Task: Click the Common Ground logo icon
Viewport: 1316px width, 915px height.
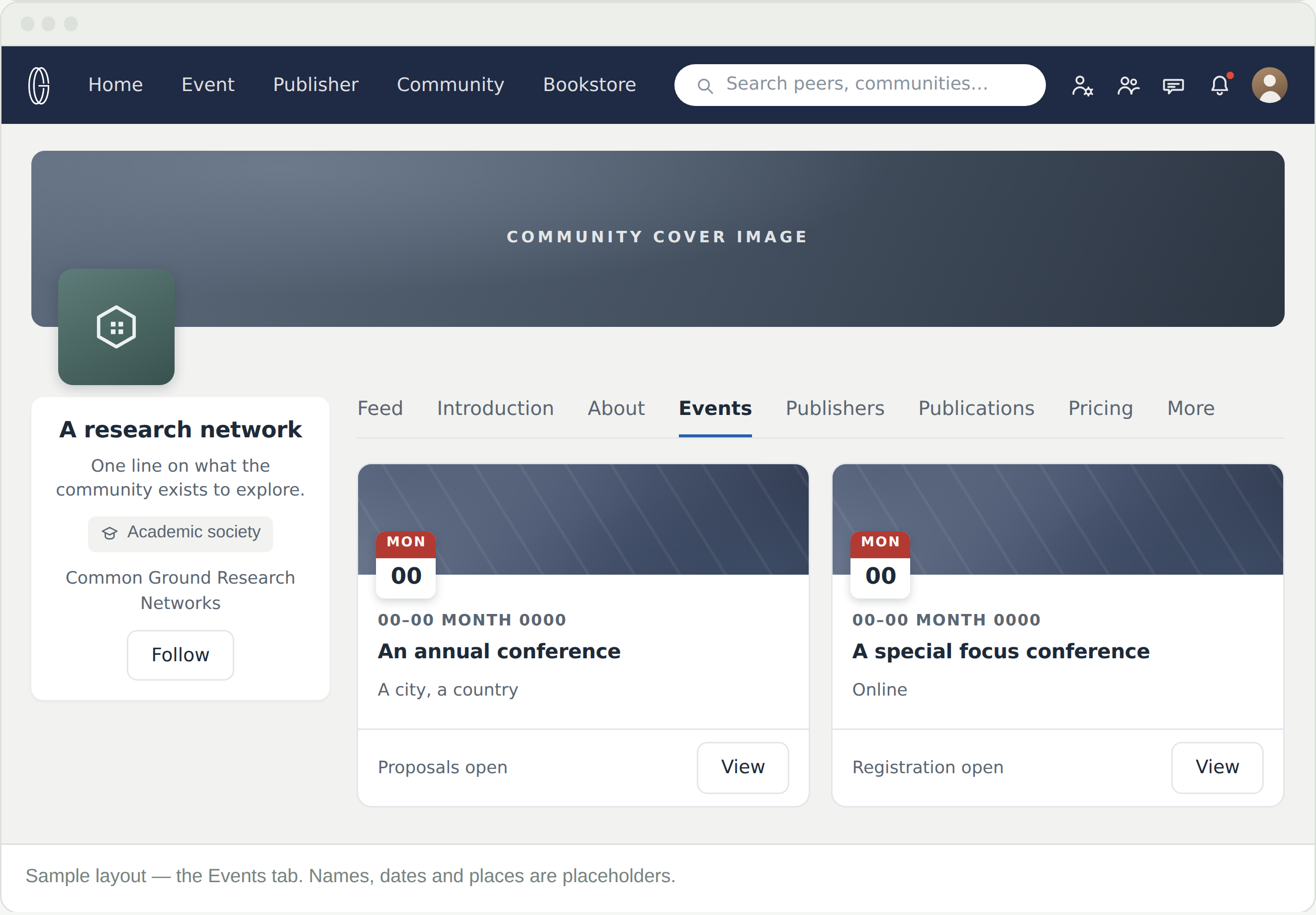Action: pyautogui.click(x=39, y=86)
